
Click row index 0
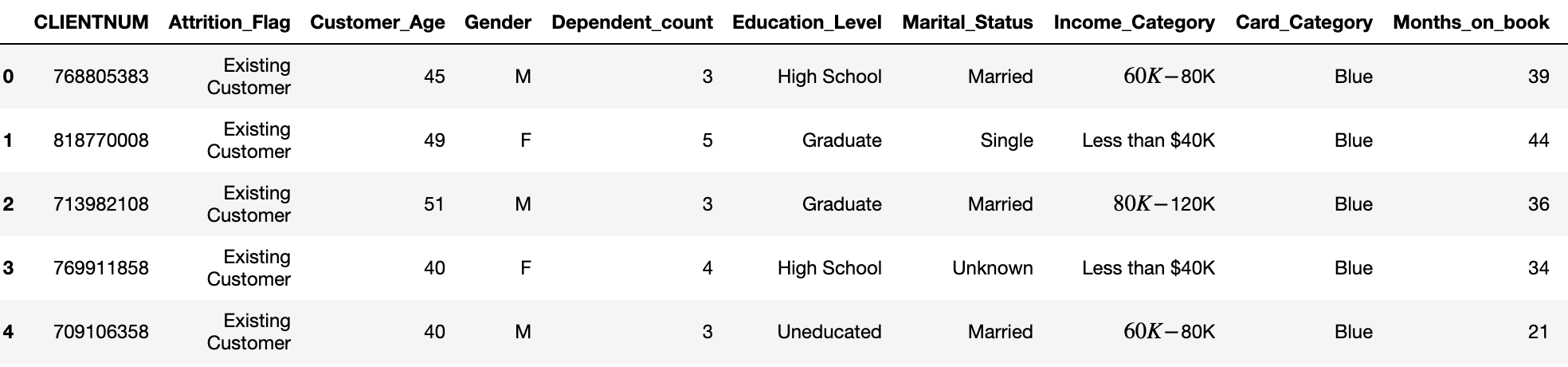click(9, 77)
